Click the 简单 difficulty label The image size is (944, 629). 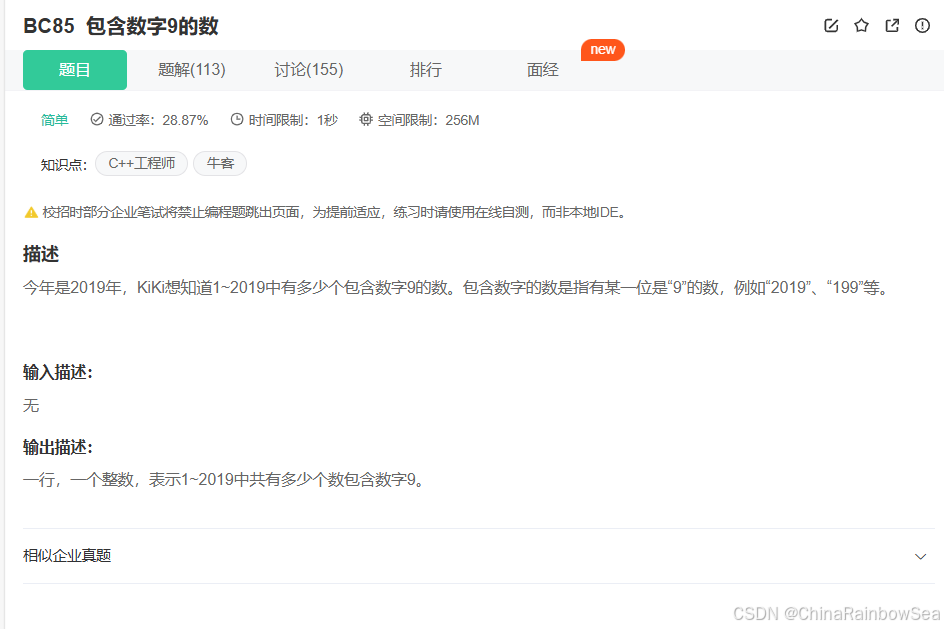click(55, 120)
